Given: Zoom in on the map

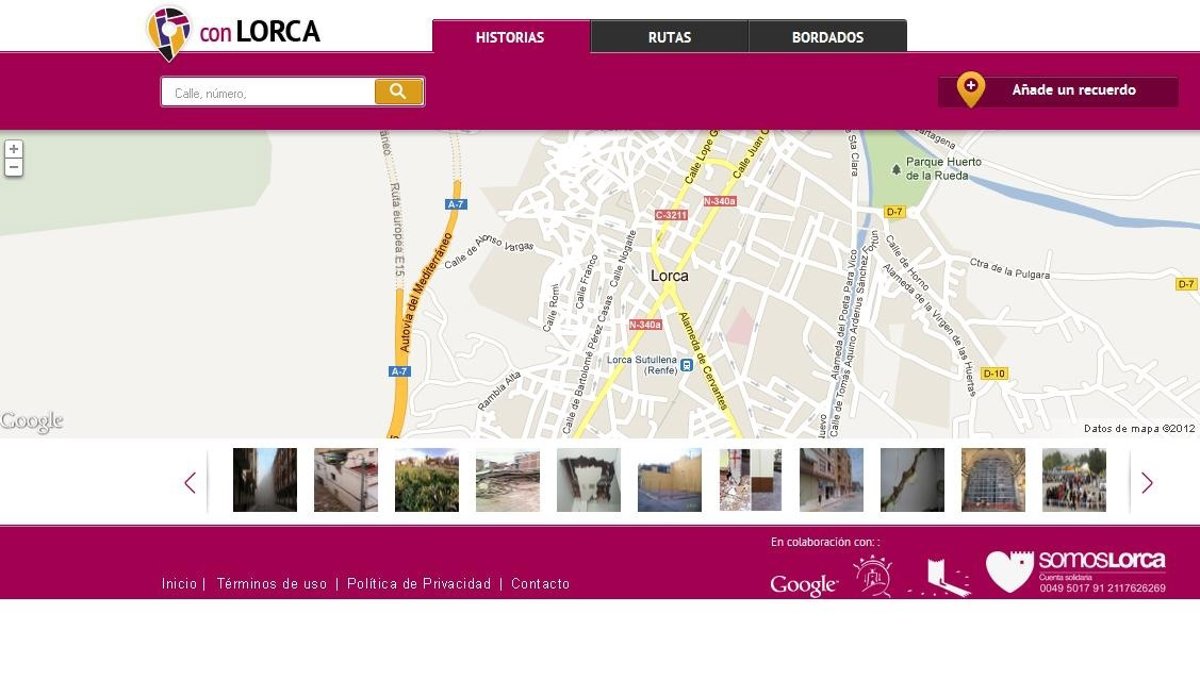Looking at the screenshot, I should pyautogui.click(x=13, y=149).
